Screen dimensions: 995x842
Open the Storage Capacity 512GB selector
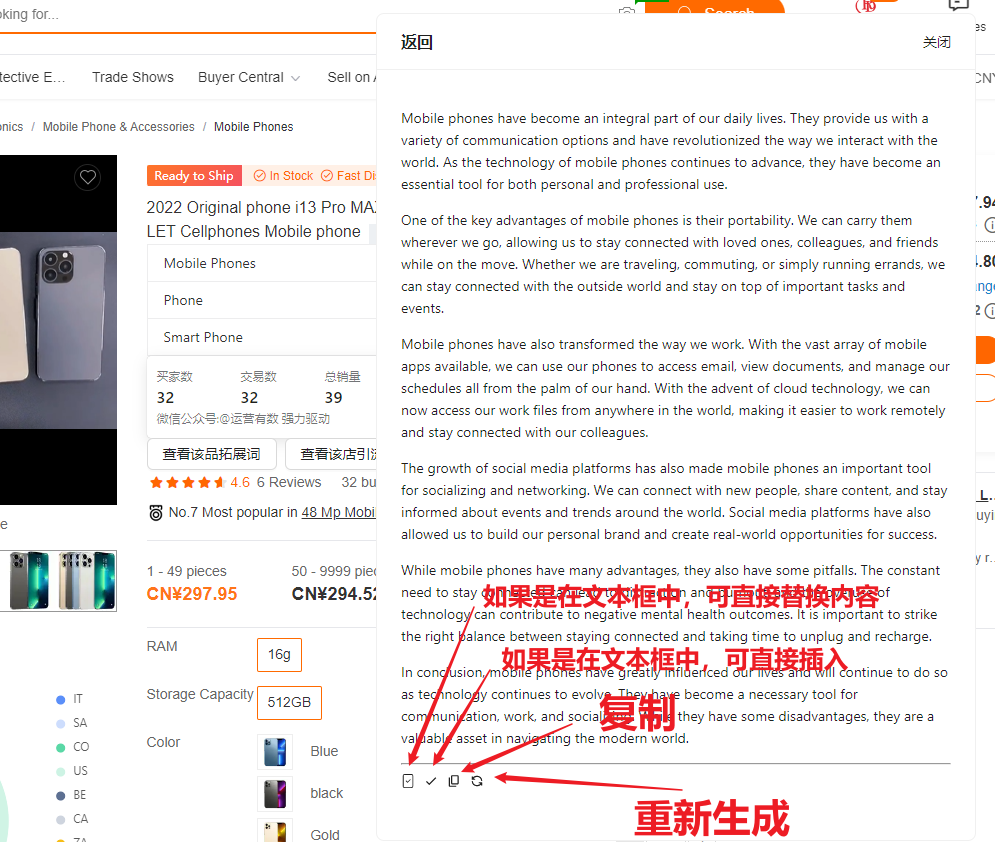tap(289, 702)
